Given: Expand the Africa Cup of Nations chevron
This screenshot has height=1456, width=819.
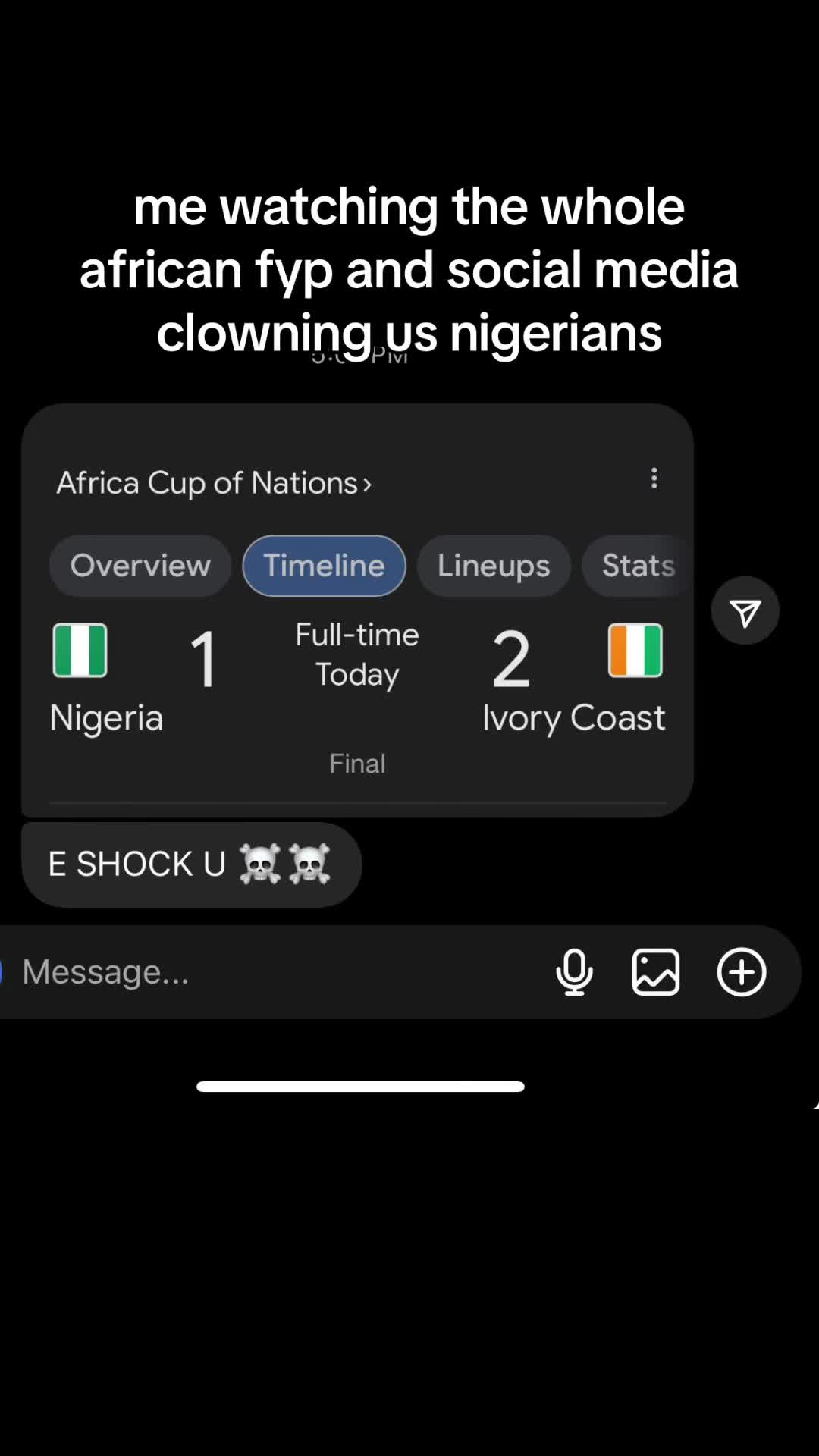Looking at the screenshot, I should (367, 485).
